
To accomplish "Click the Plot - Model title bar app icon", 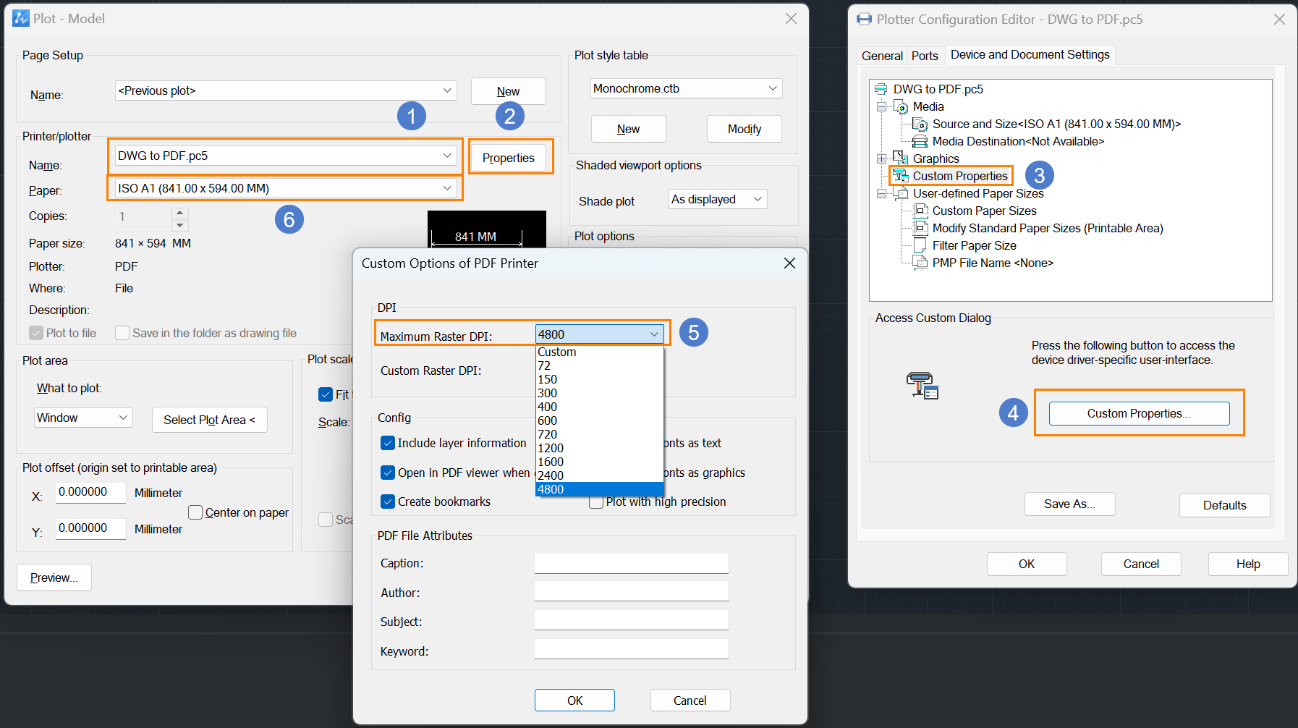I will point(20,19).
